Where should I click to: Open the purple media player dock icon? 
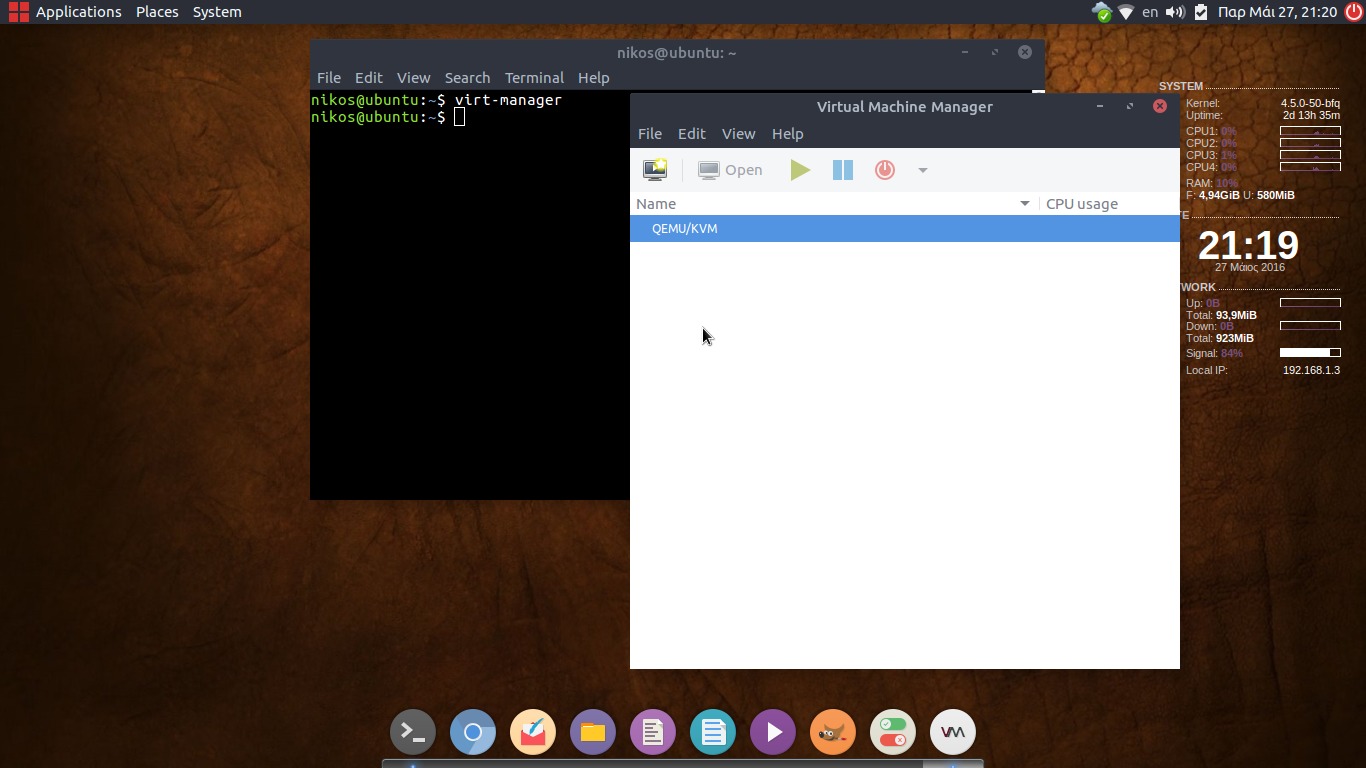tap(773, 733)
